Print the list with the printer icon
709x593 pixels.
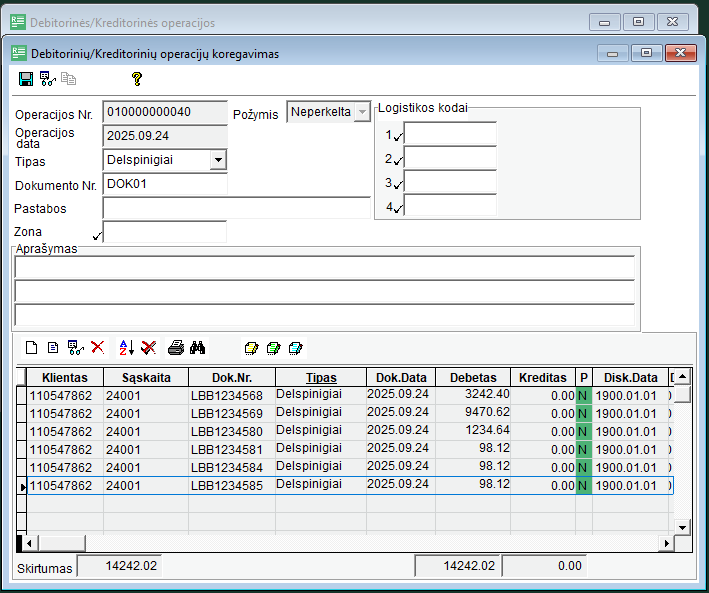176,347
